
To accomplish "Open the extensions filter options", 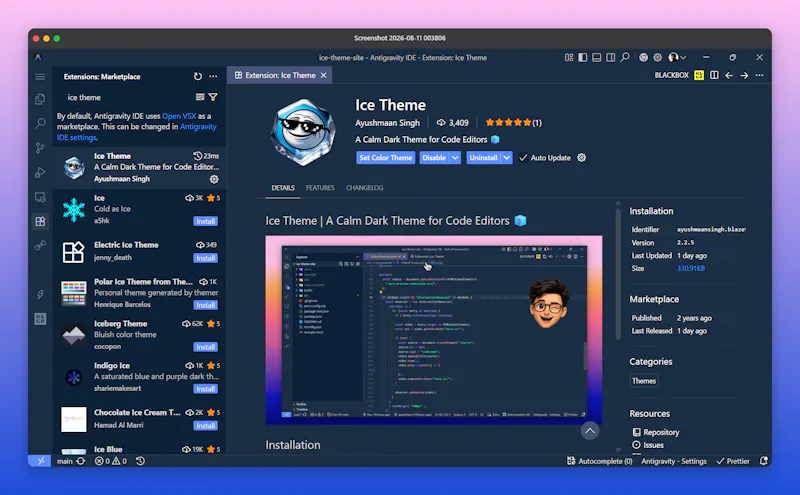I will [213, 97].
